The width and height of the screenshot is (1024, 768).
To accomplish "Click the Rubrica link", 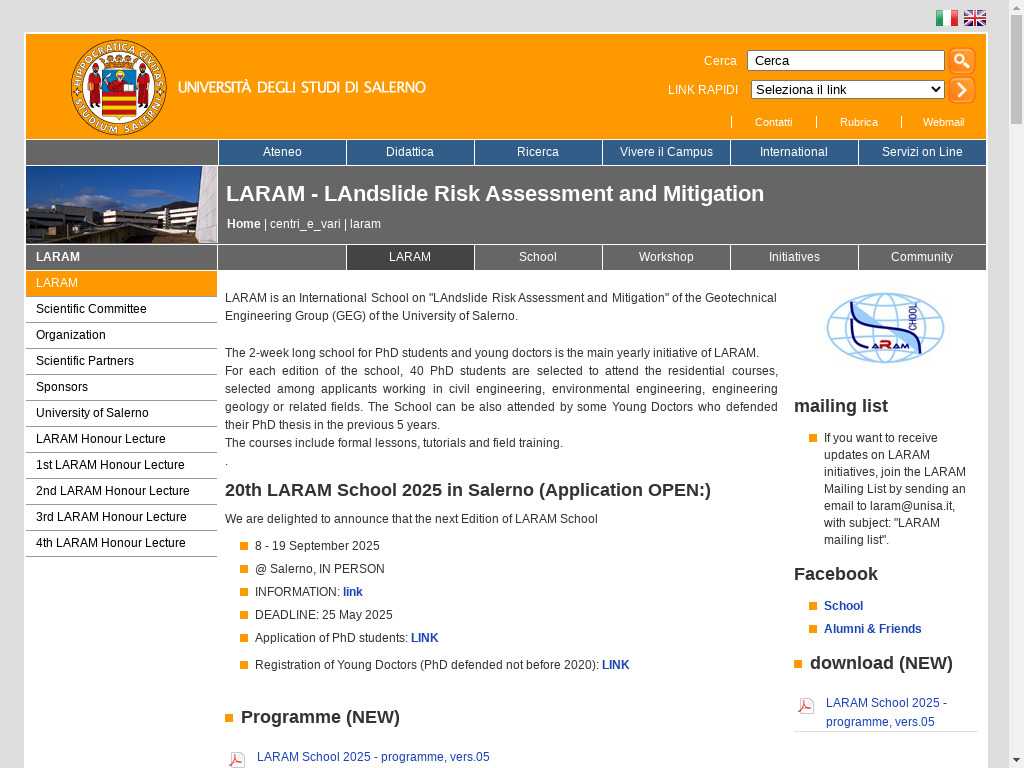I will coord(859,122).
